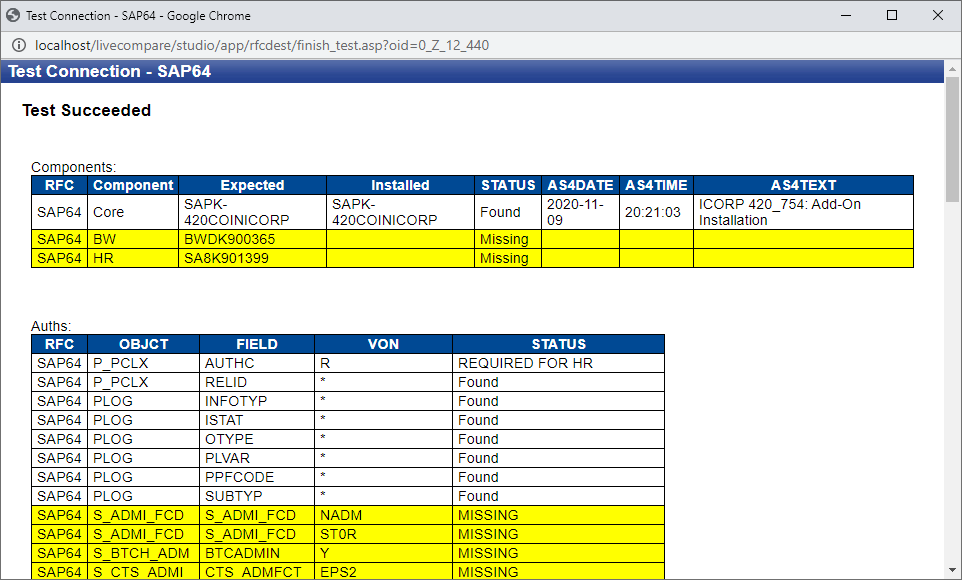Click the 'PLVAR' field cell

[x=257, y=458]
